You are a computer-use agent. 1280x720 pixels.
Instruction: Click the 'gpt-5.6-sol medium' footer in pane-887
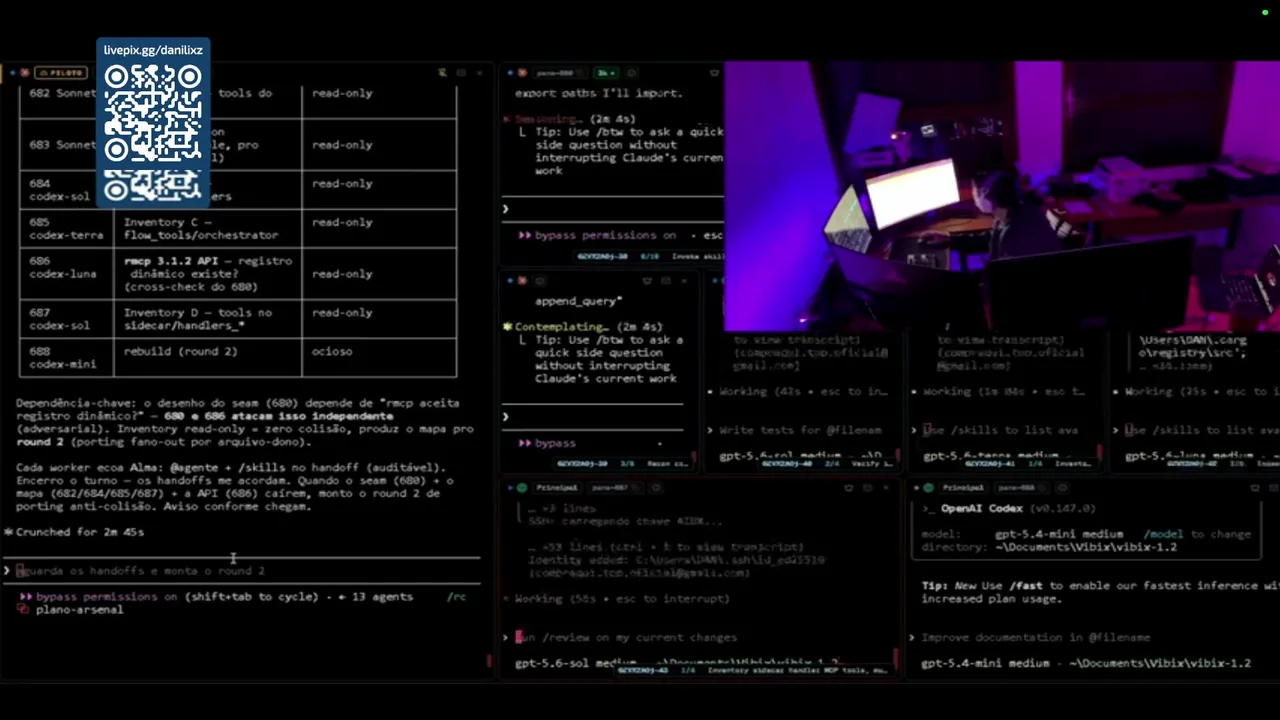coord(575,663)
